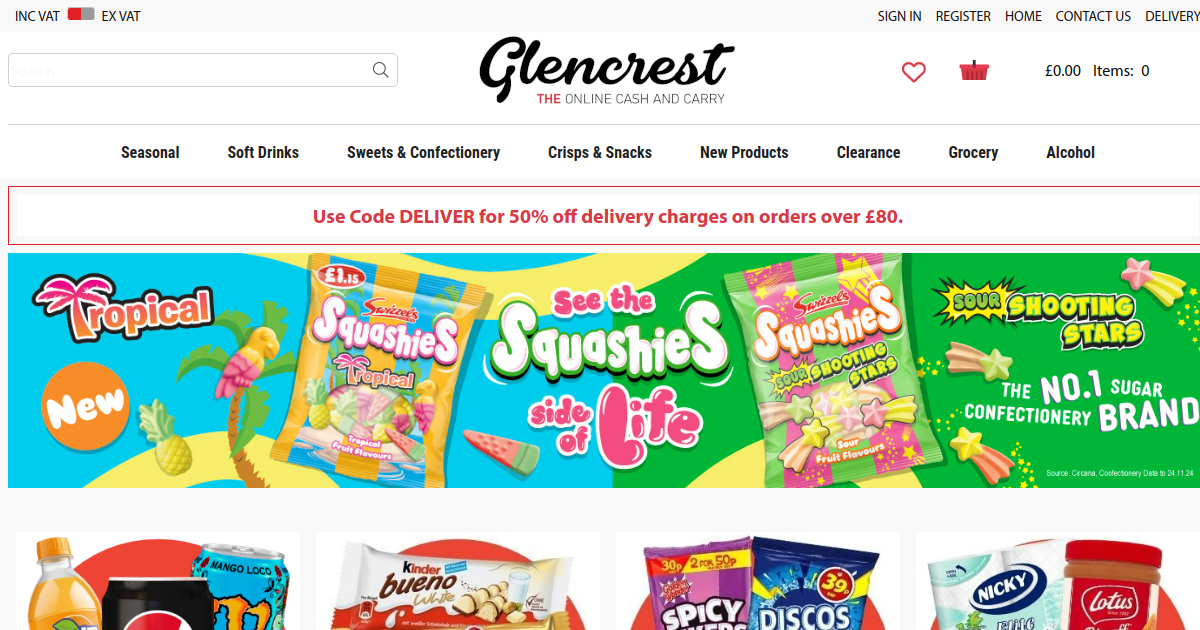
Task: Go to New Products
Action: [x=744, y=152]
